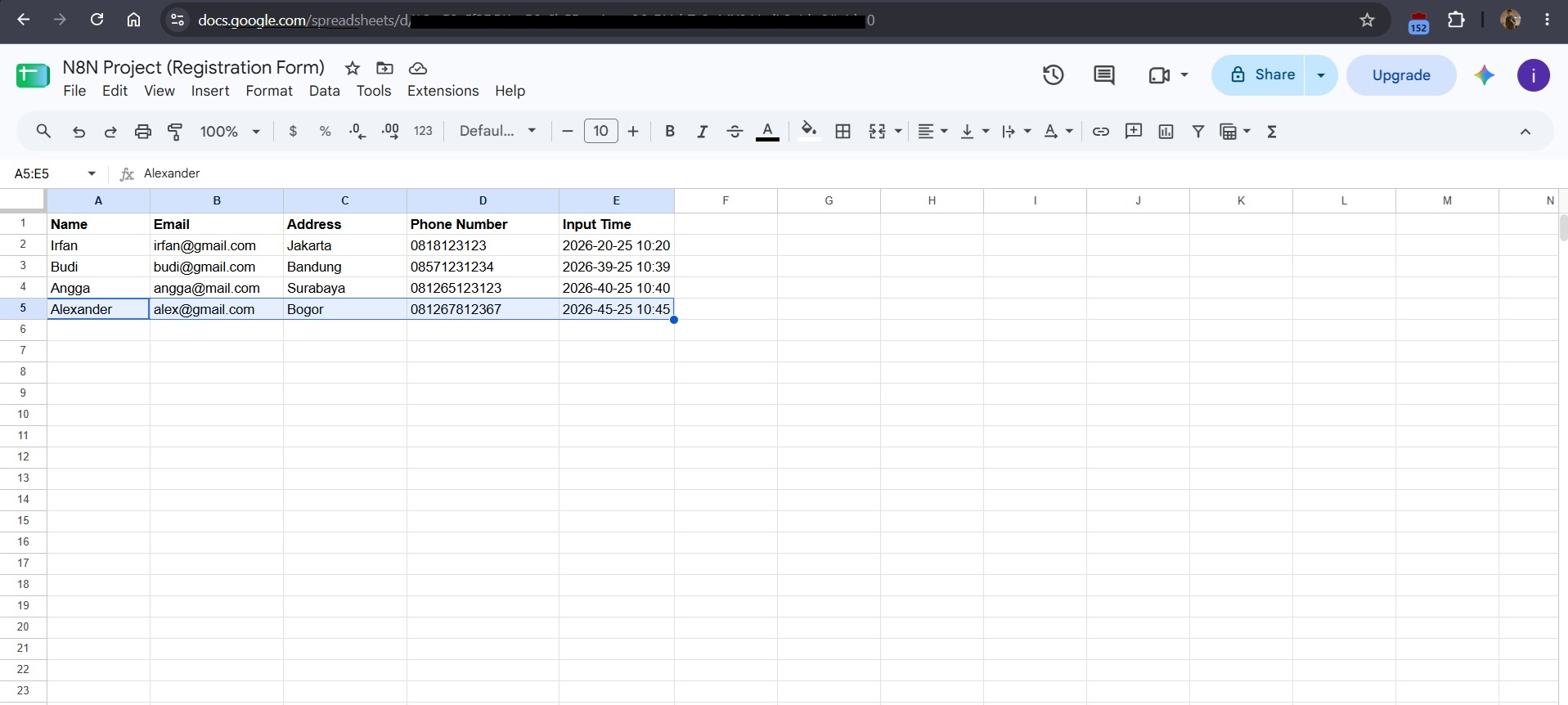Open the version history clock icon
This screenshot has width=1568, height=705.
(x=1053, y=75)
